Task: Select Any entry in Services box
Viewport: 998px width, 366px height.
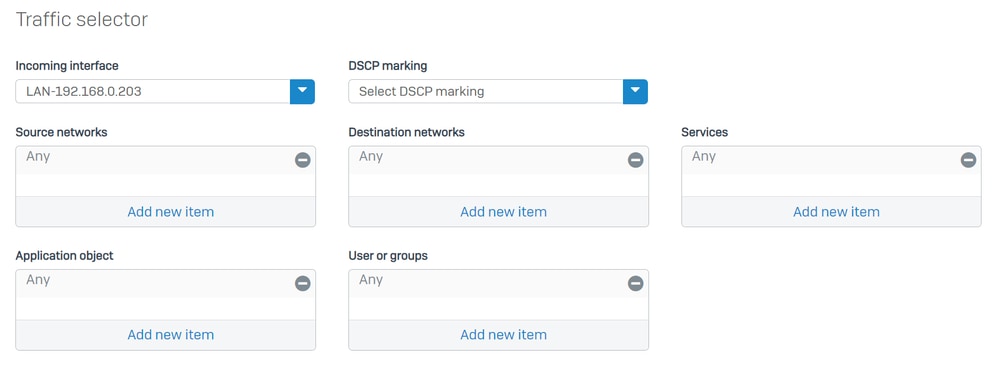Action: click(704, 157)
